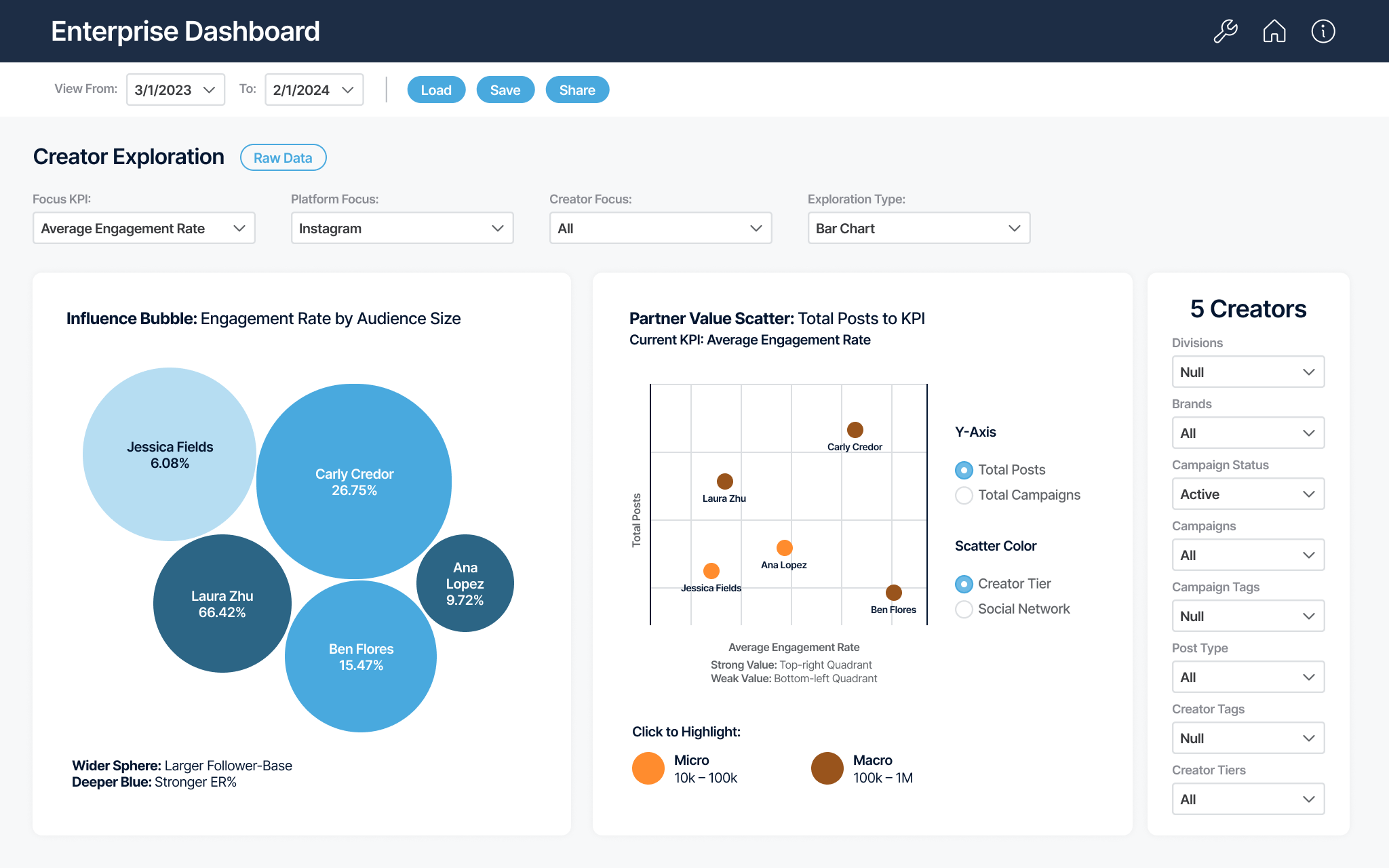1389x868 pixels.
Task: Click the Ben Flores scatter point
Action: pyautogui.click(x=894, y=593)
